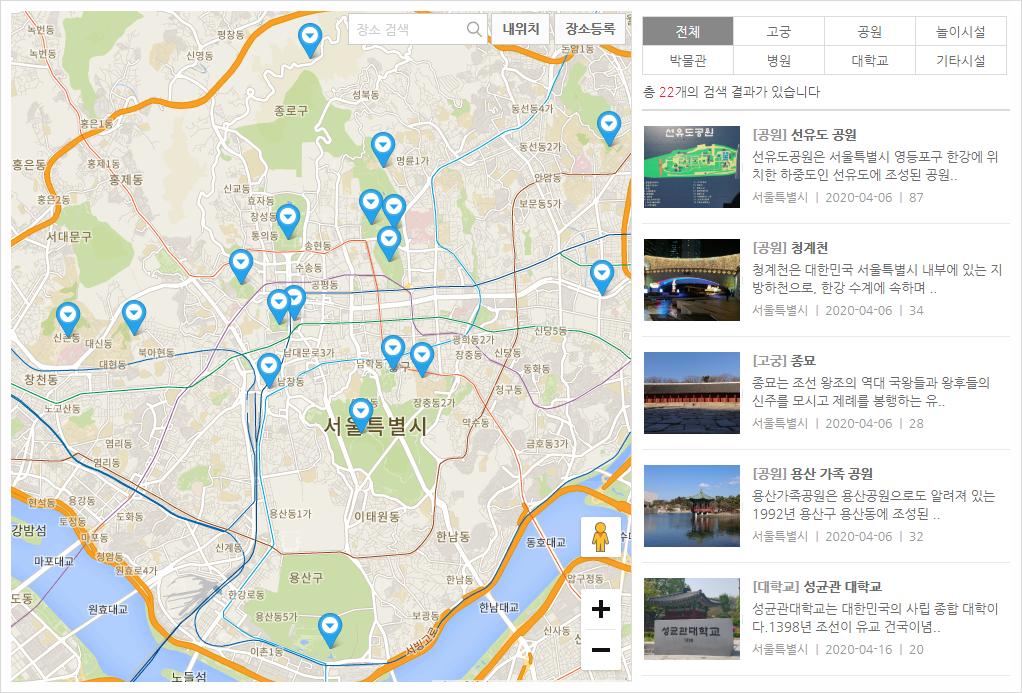The width and height of the screenshot is (1022, 693).
Task: Select the marker next to 남학동 label
Action: (392, 353)
